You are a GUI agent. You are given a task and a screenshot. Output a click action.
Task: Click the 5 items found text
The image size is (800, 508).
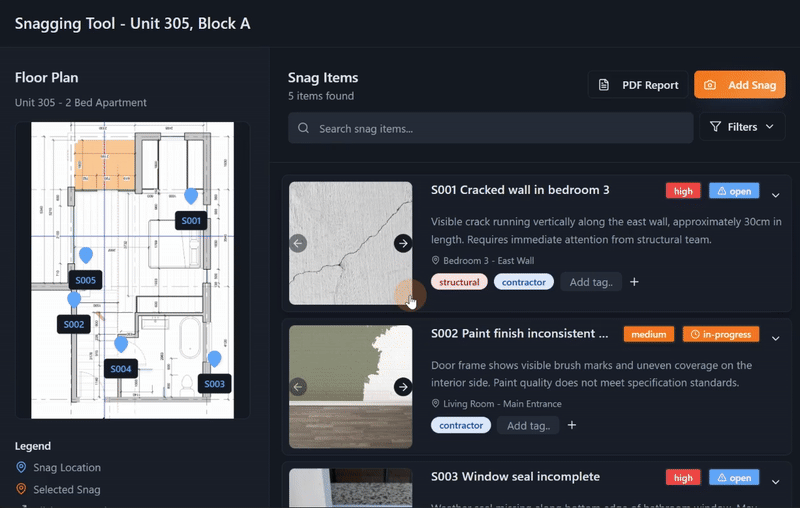(321, 96)
